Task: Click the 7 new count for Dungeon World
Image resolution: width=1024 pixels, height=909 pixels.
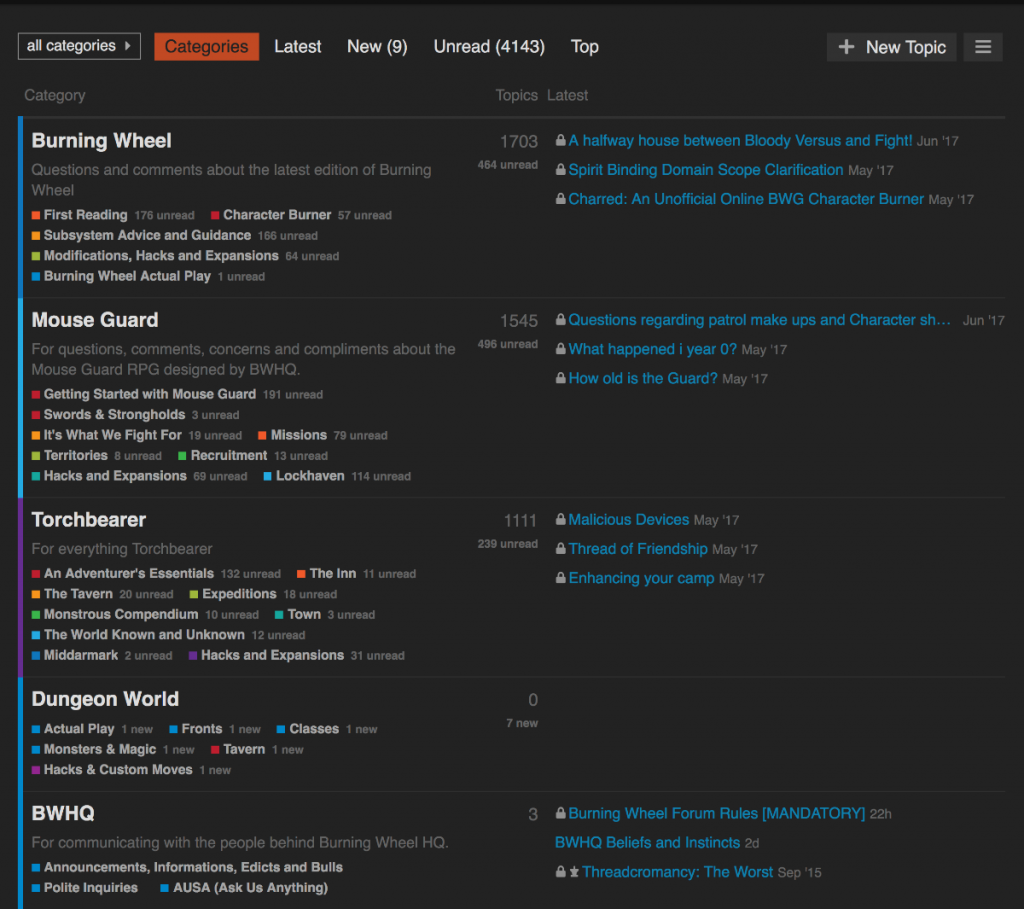Action: pyautogui.click(x=522, y=723)
